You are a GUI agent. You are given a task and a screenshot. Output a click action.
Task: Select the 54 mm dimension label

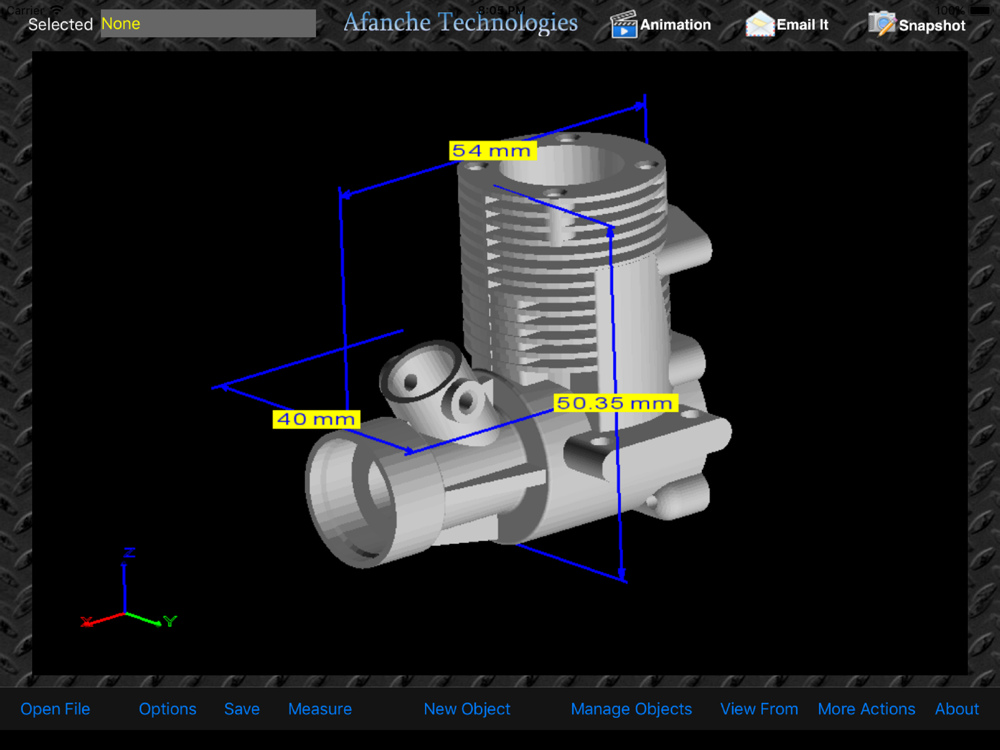(x=492, y=151)
